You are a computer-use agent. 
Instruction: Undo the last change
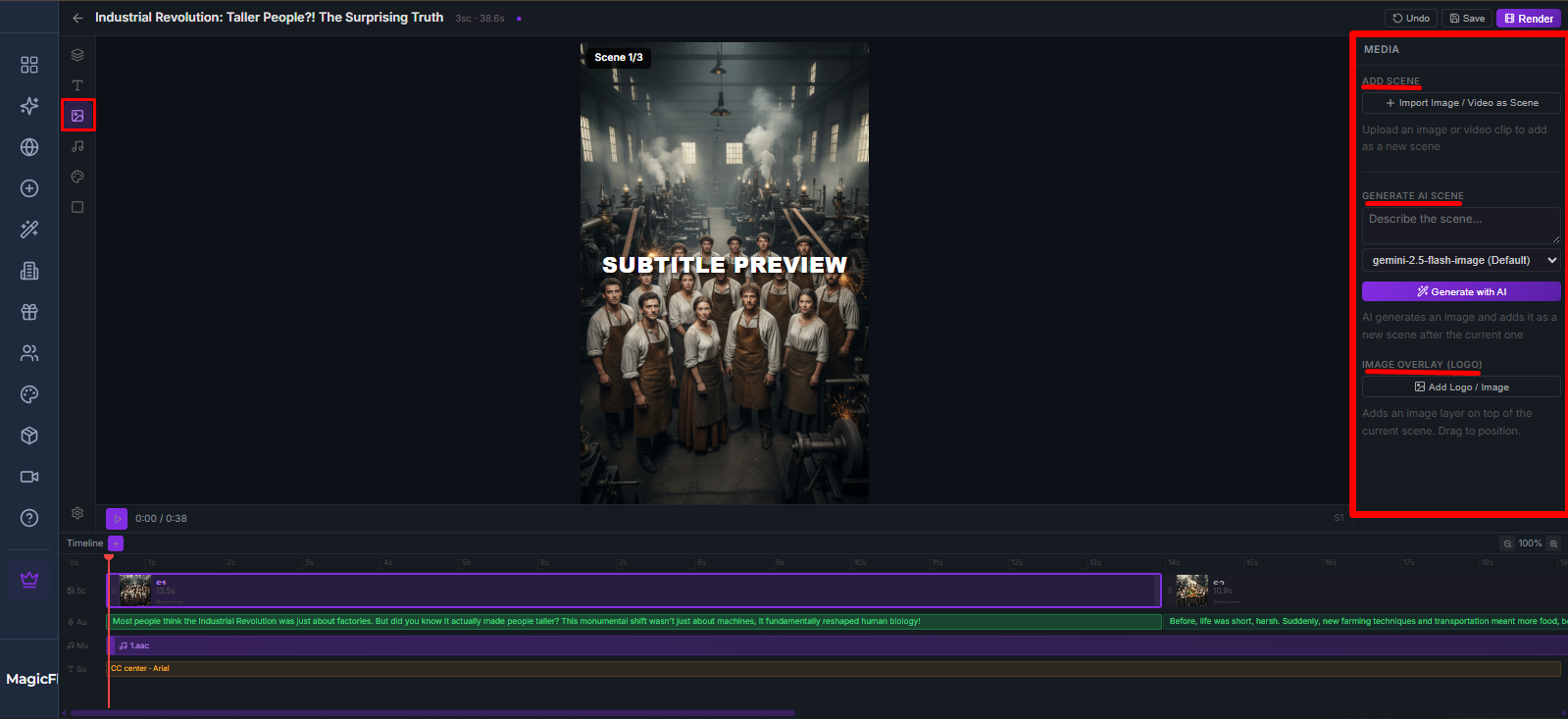1411,18
